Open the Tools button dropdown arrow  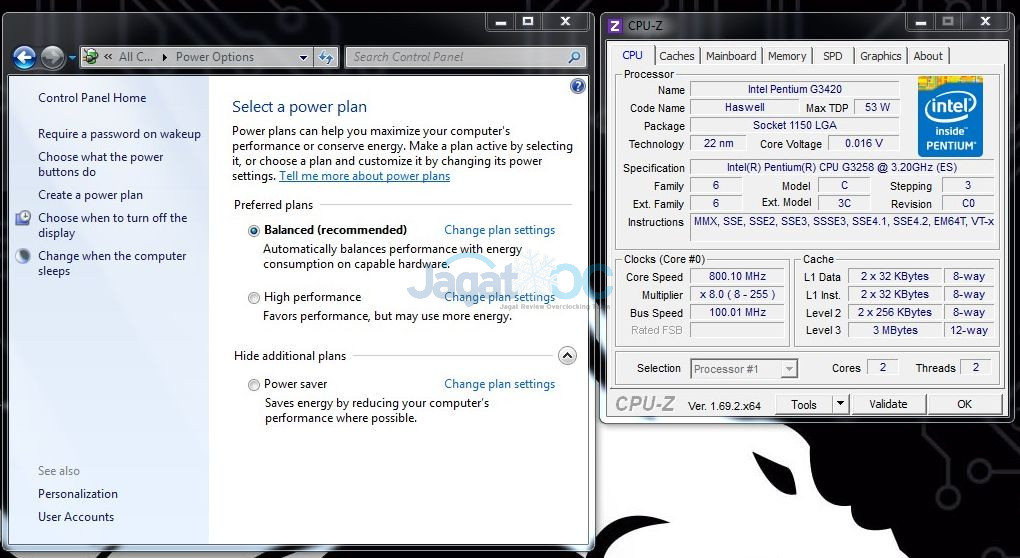[x=840, y=404]
